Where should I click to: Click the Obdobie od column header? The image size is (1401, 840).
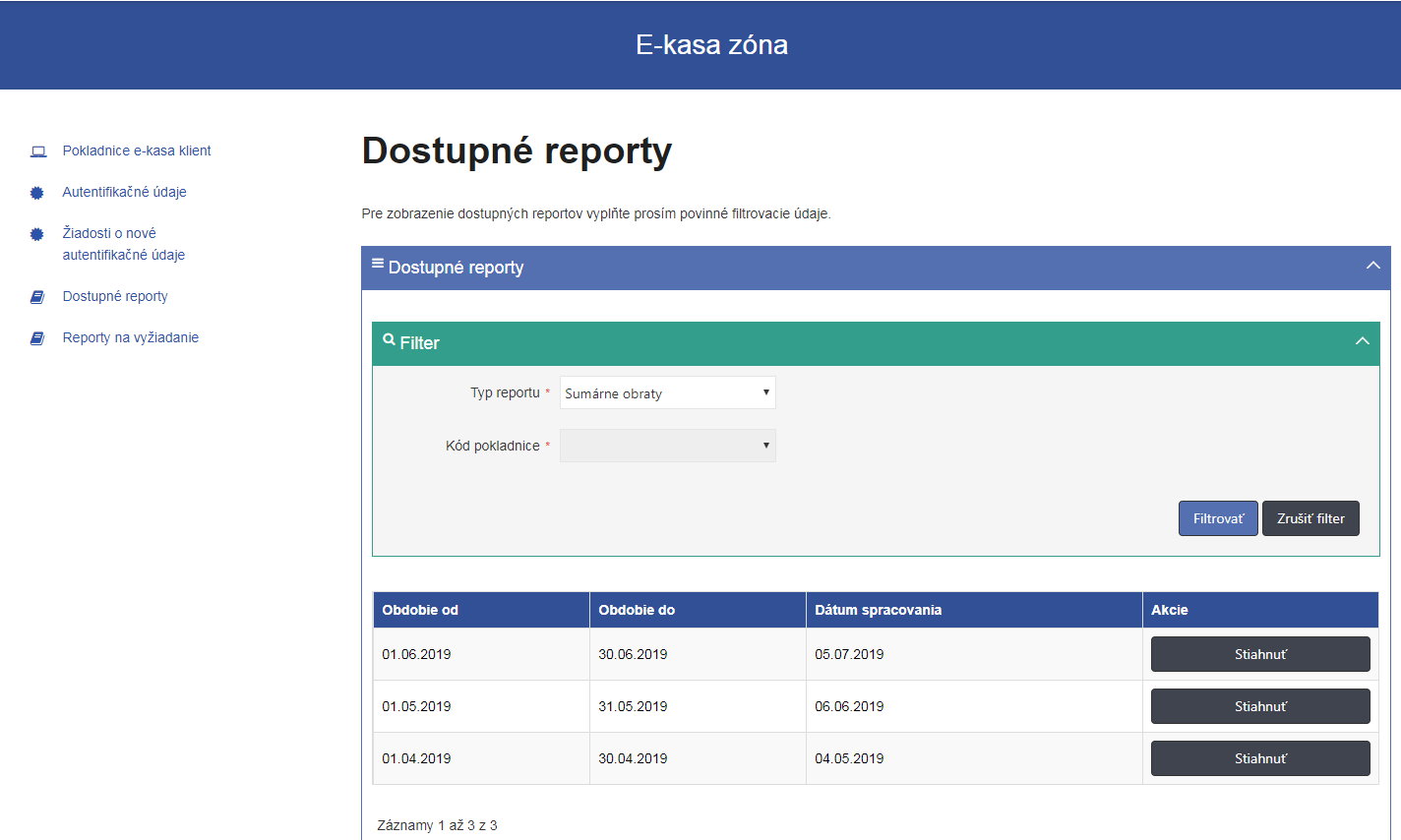click(481, 610)
